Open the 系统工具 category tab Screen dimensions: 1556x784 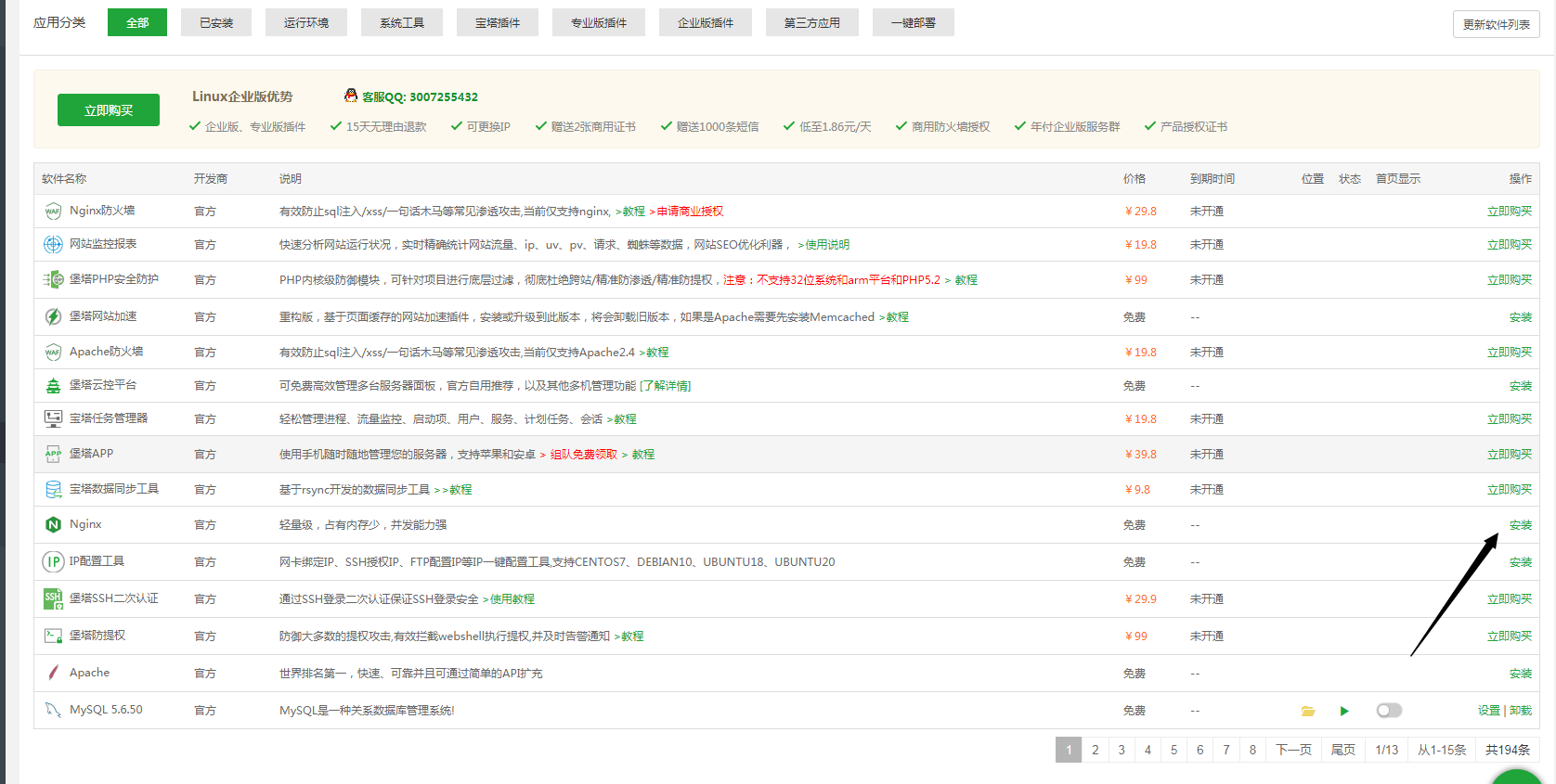[402, 22]
